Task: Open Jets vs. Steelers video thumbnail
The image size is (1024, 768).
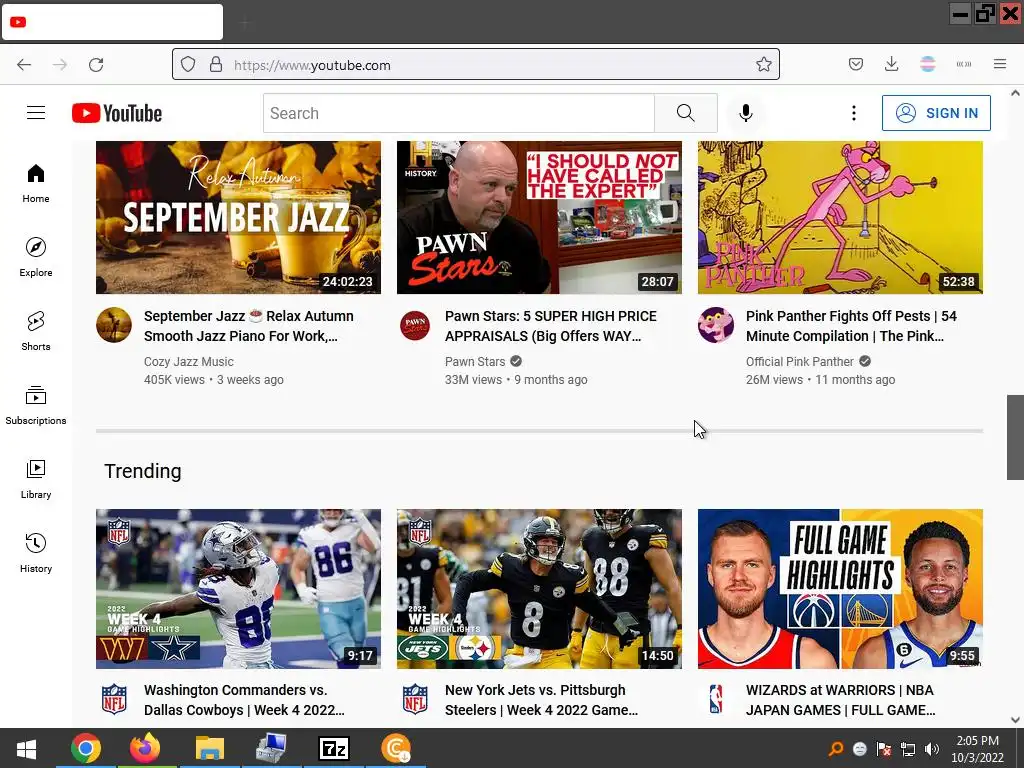Action: point(539,589)
